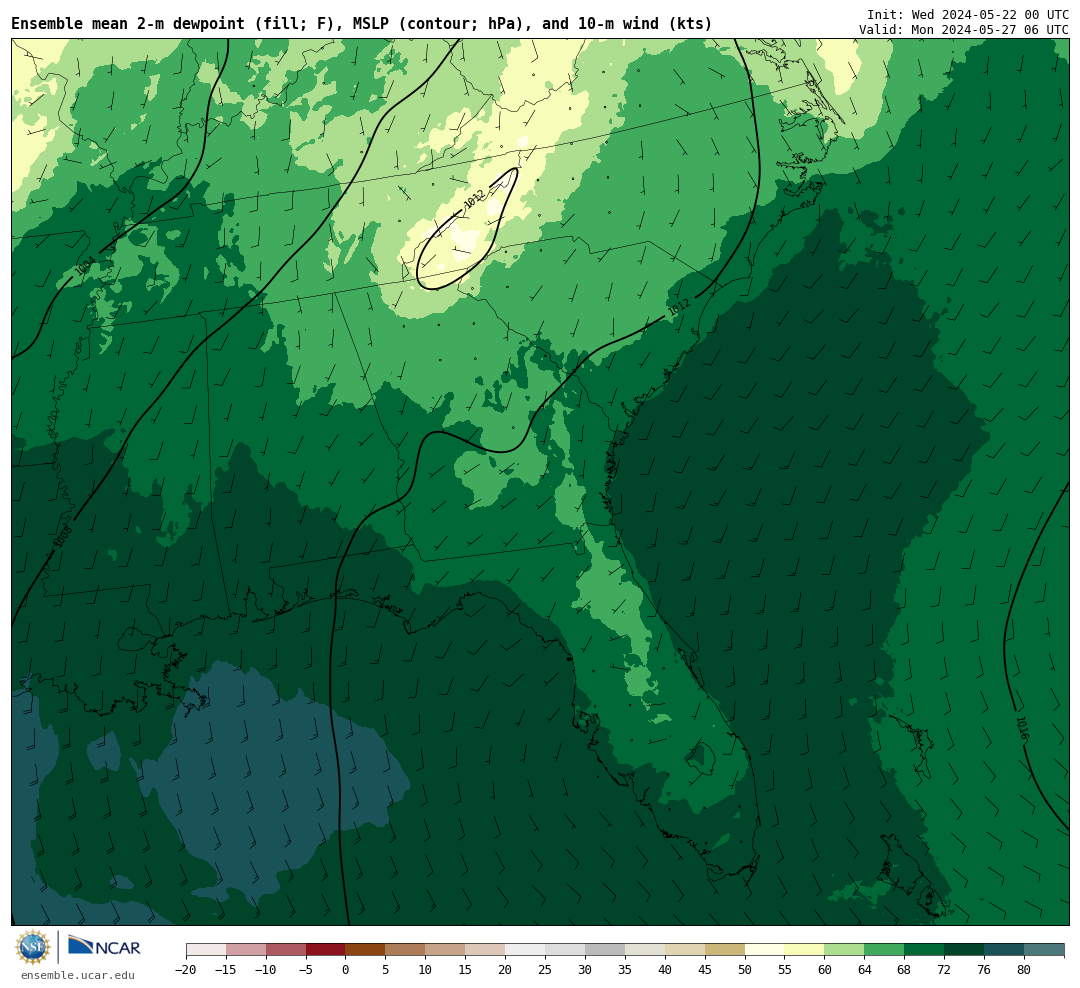The width and height of the screenshot is (1080, 988).
Task: Click the 1012 label on the closed contour
Action: (x=474, y=199)
